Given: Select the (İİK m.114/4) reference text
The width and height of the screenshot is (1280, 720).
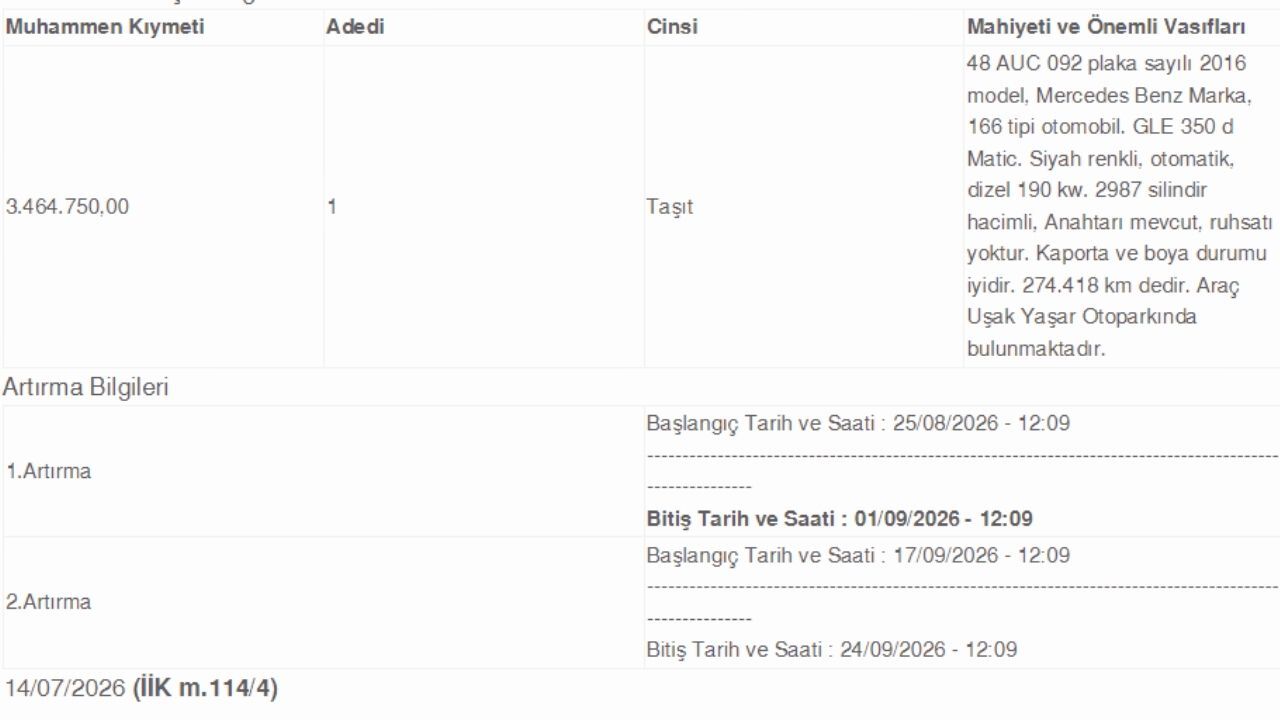Looking at the screenshot, I should [206, 689].
